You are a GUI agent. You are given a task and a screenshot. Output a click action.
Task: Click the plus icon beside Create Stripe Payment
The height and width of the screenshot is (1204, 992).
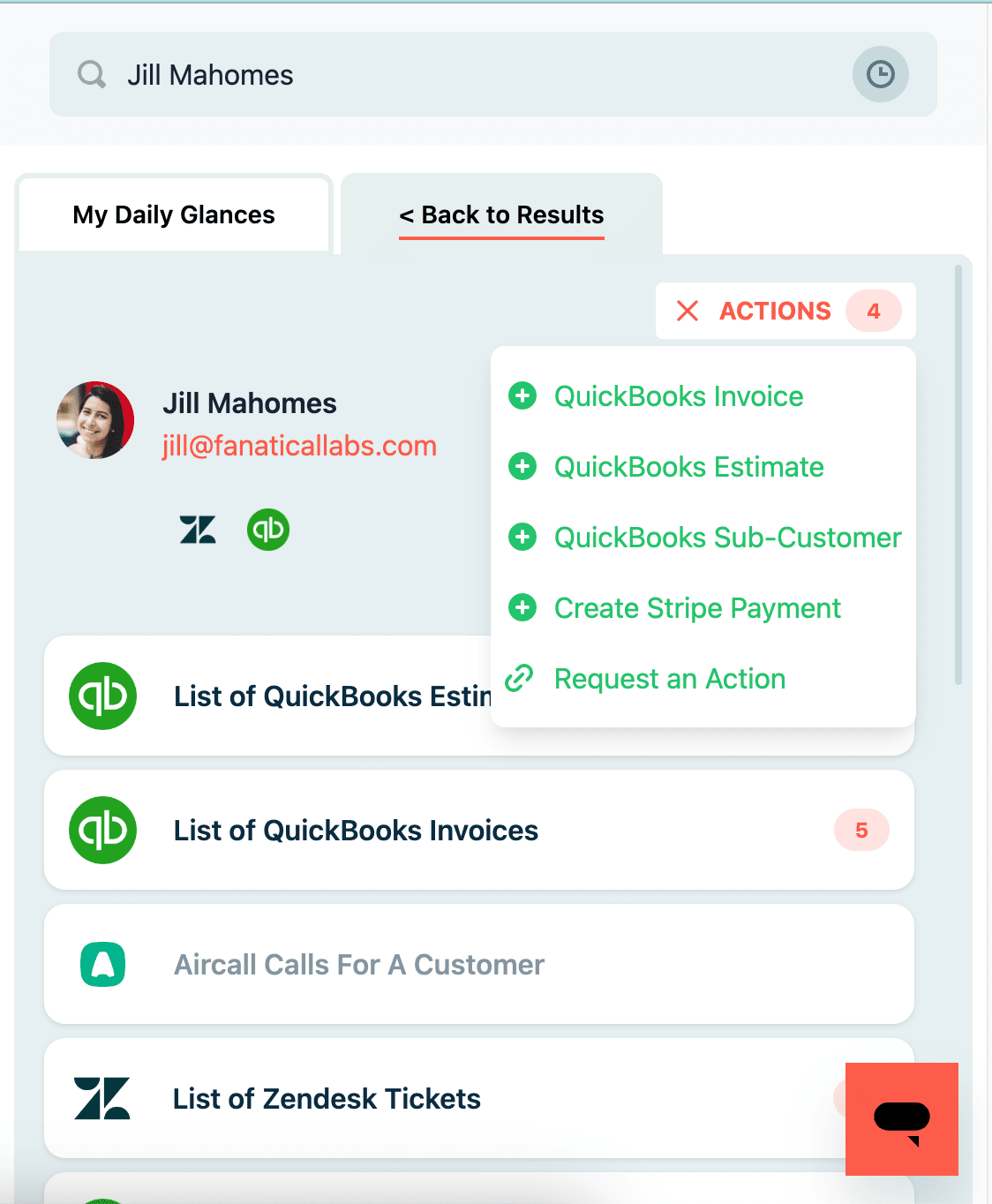522,608
